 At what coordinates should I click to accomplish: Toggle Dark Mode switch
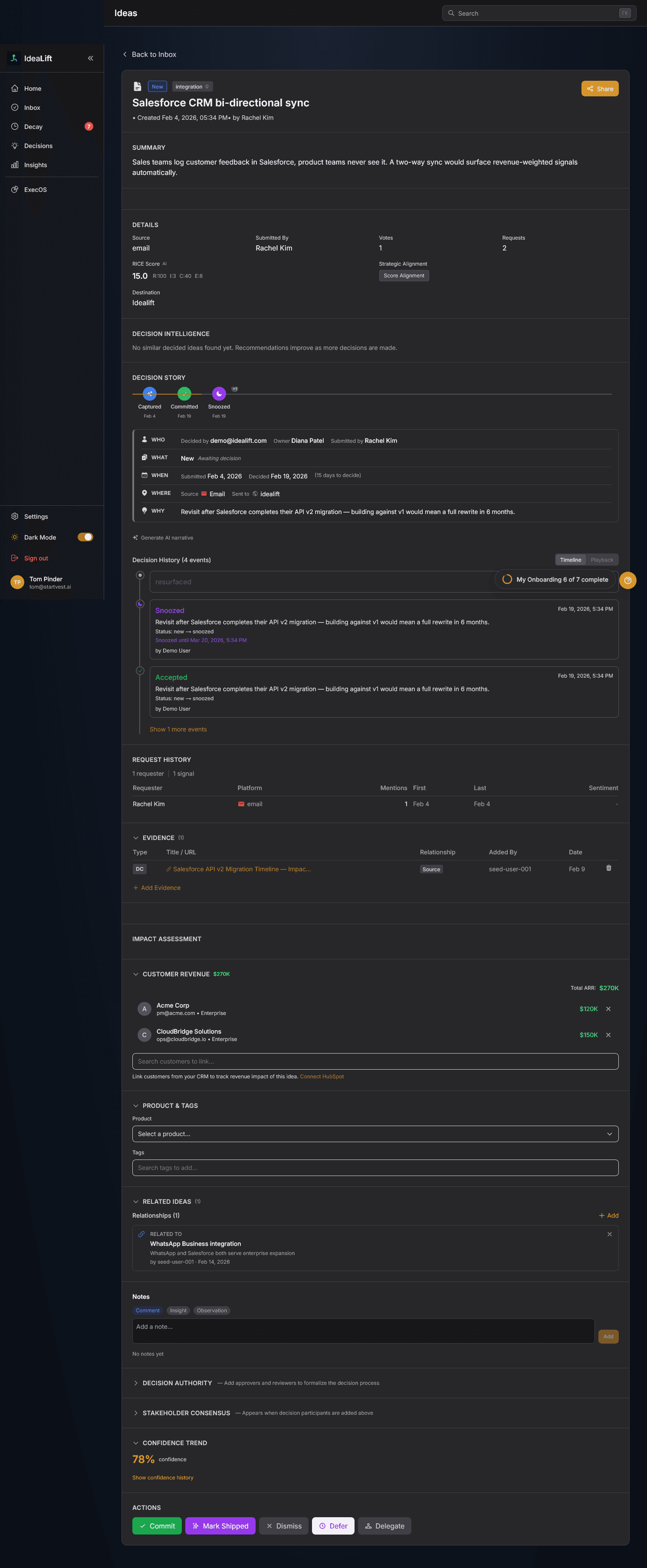(85, 537)
